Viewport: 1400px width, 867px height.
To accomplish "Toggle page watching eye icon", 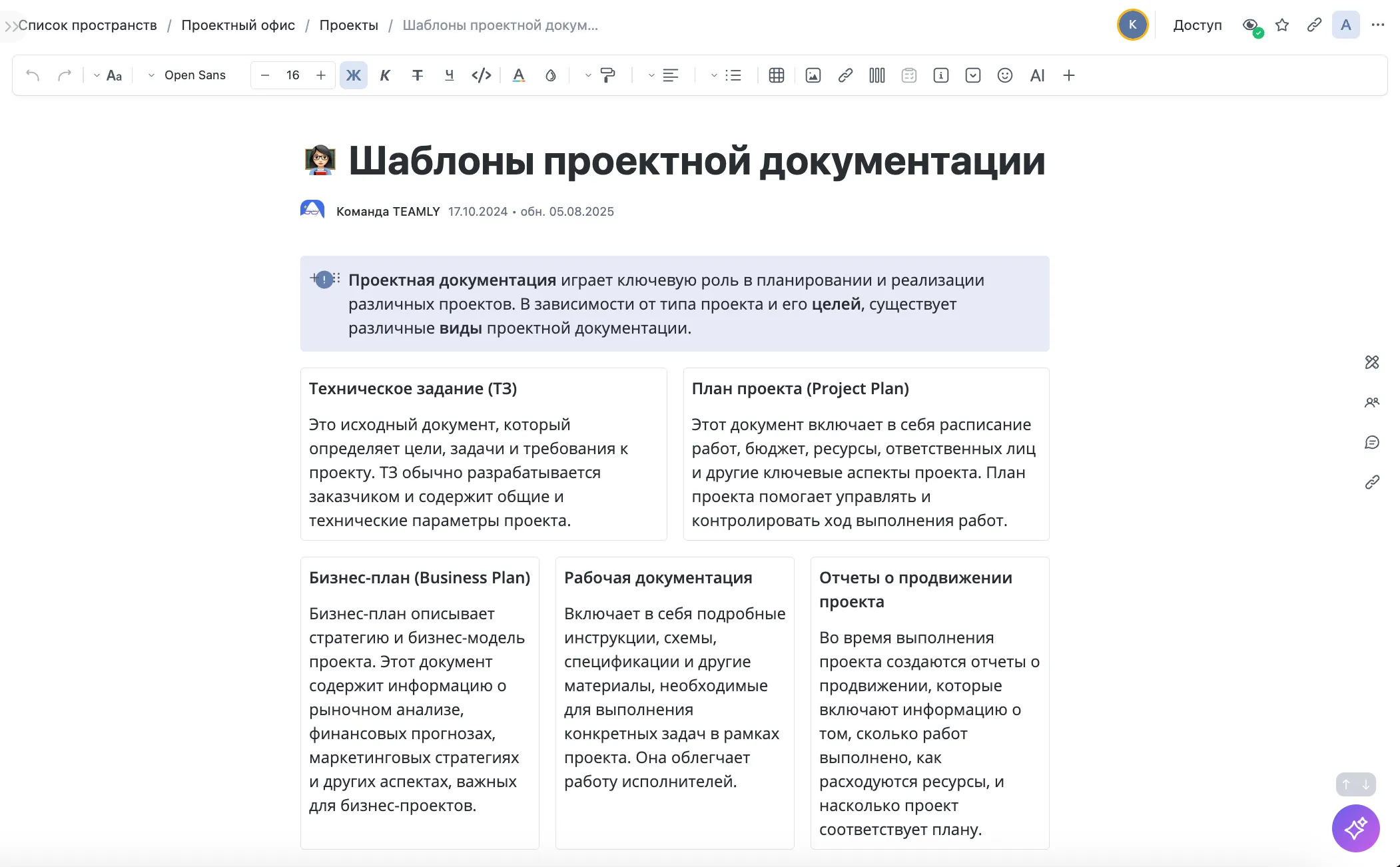I will (1251, 25).
